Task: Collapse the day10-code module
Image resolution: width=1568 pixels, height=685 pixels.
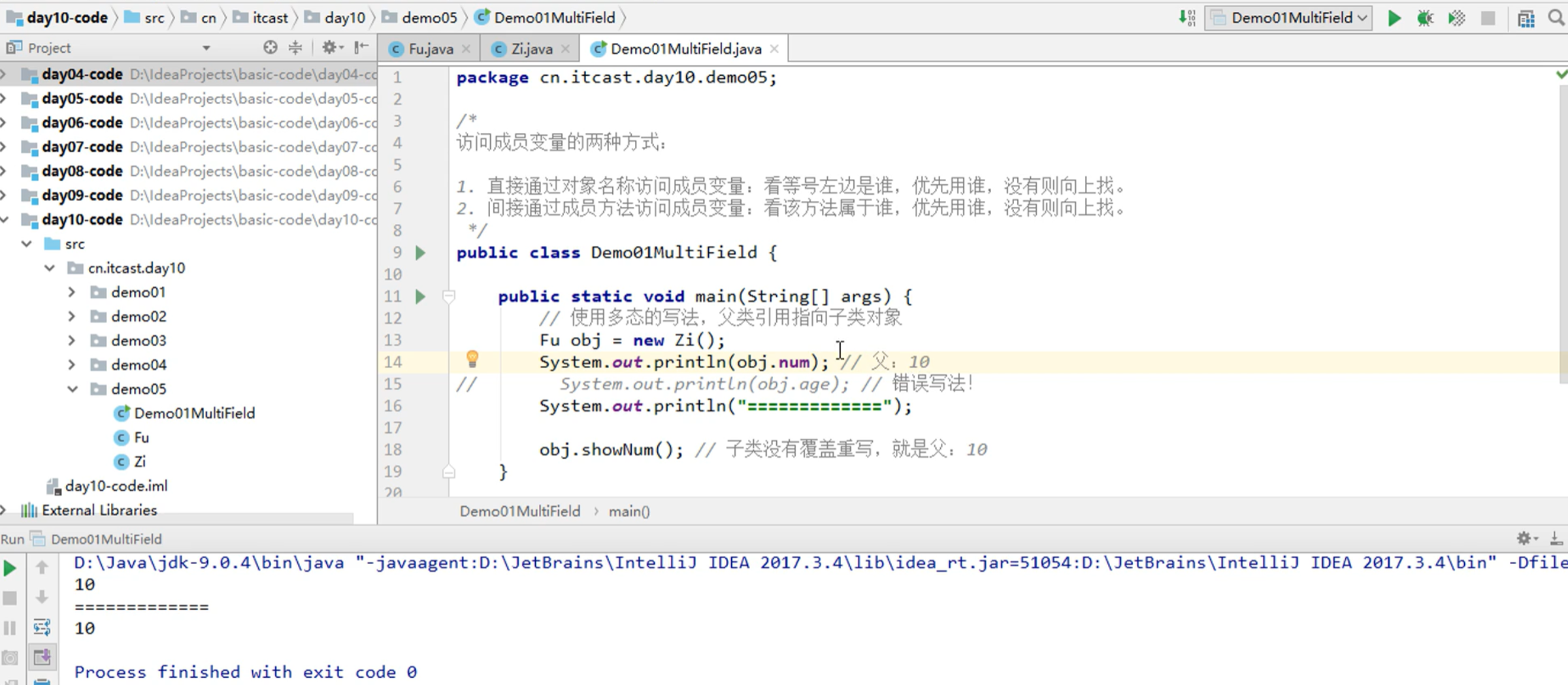Action: click(4, 219)
